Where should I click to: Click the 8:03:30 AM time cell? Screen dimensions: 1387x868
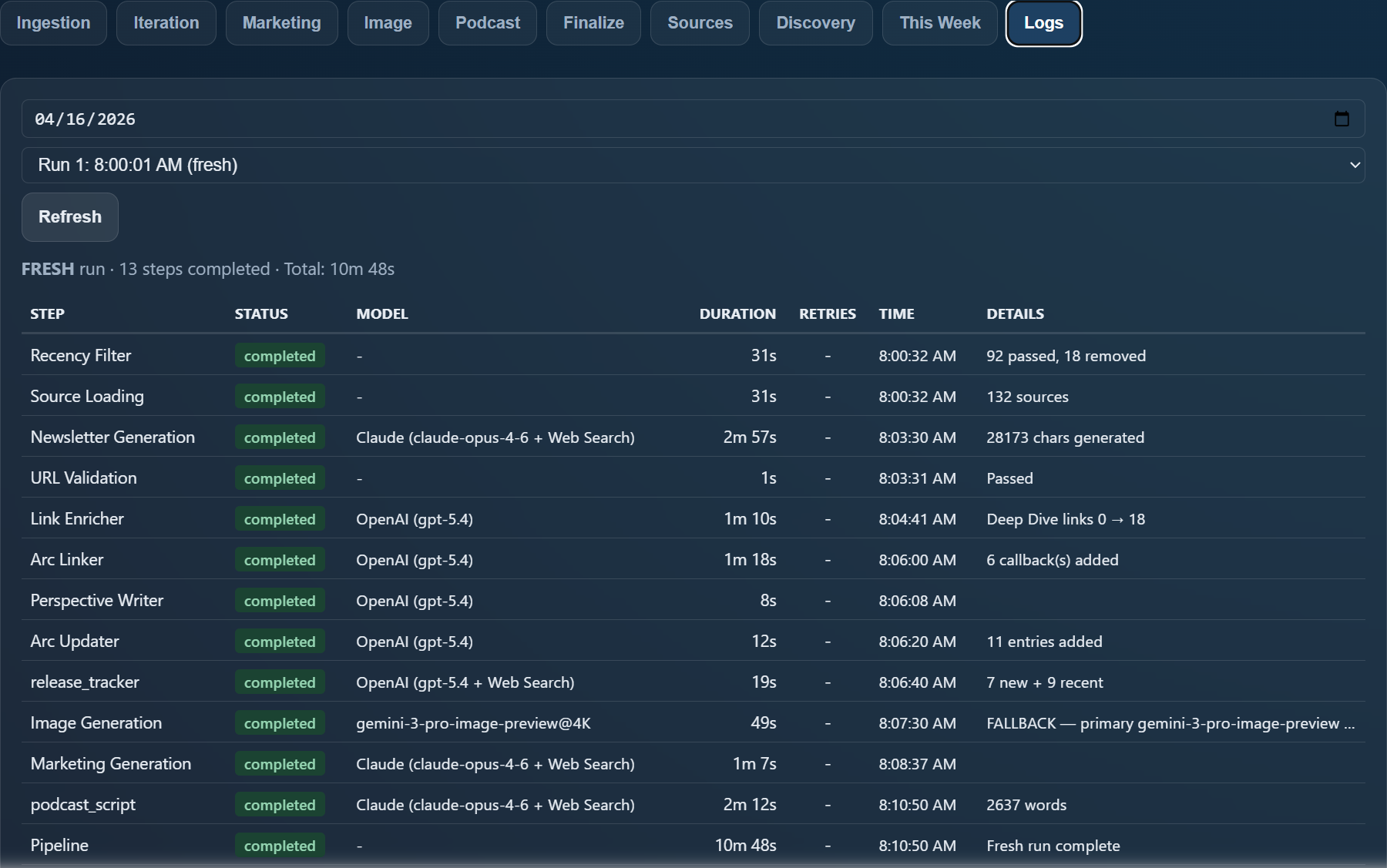(x=917, y=437)
